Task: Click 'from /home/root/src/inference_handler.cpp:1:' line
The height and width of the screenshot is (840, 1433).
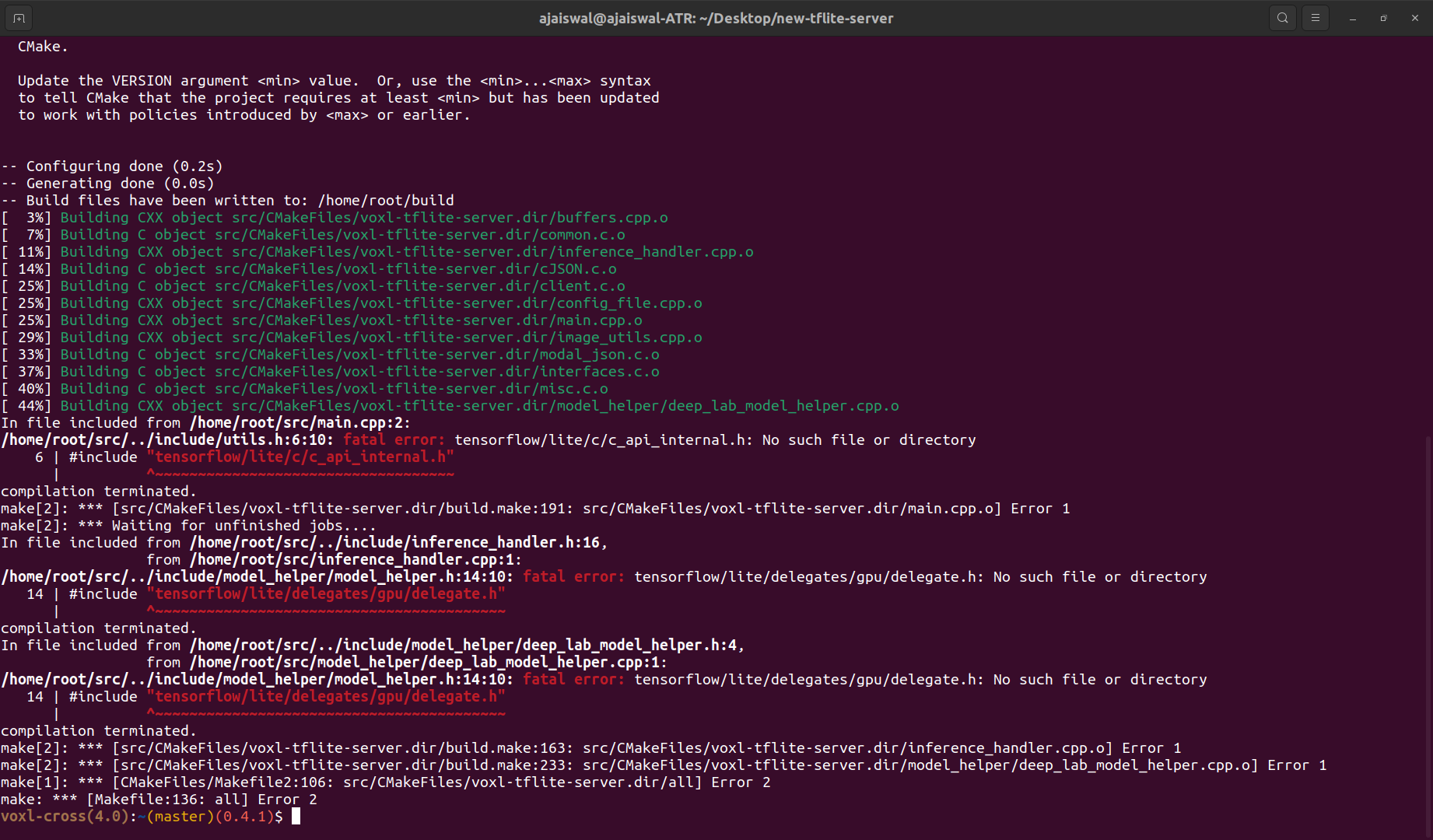Action: [335, 560]
